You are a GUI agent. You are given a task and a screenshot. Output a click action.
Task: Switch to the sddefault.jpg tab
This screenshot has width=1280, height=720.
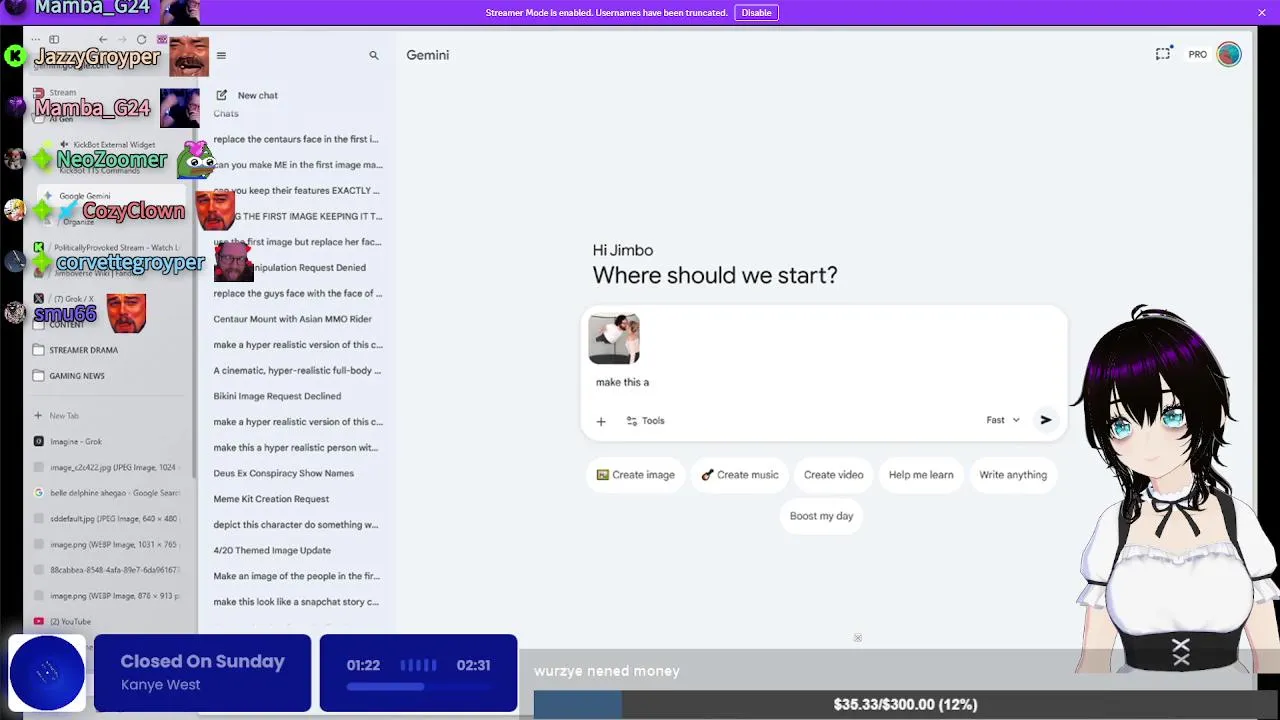tap(106, 519)
